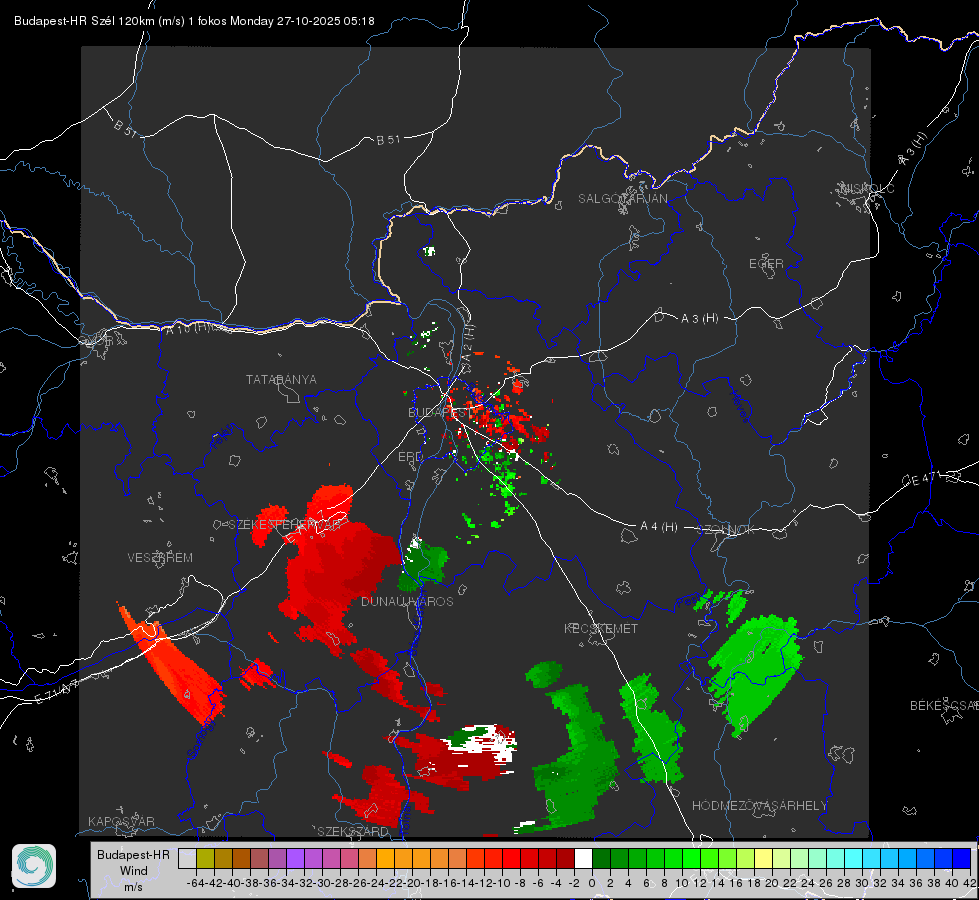Select the A 3 (H) label west of Eger

tap(699, 319)
